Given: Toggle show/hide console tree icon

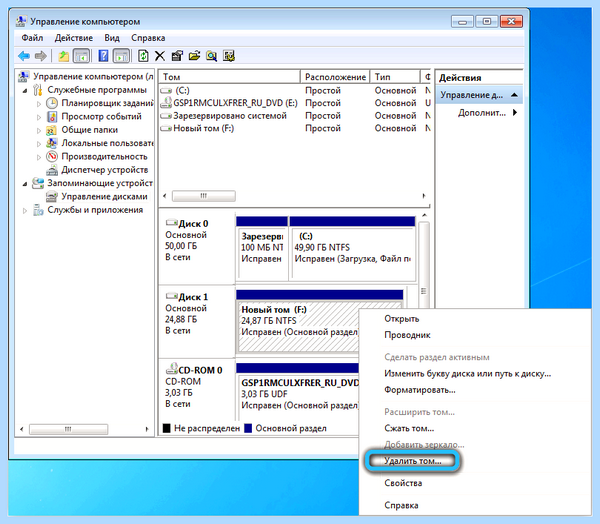Looking at the screenshot, I should [x=81, y=56].
